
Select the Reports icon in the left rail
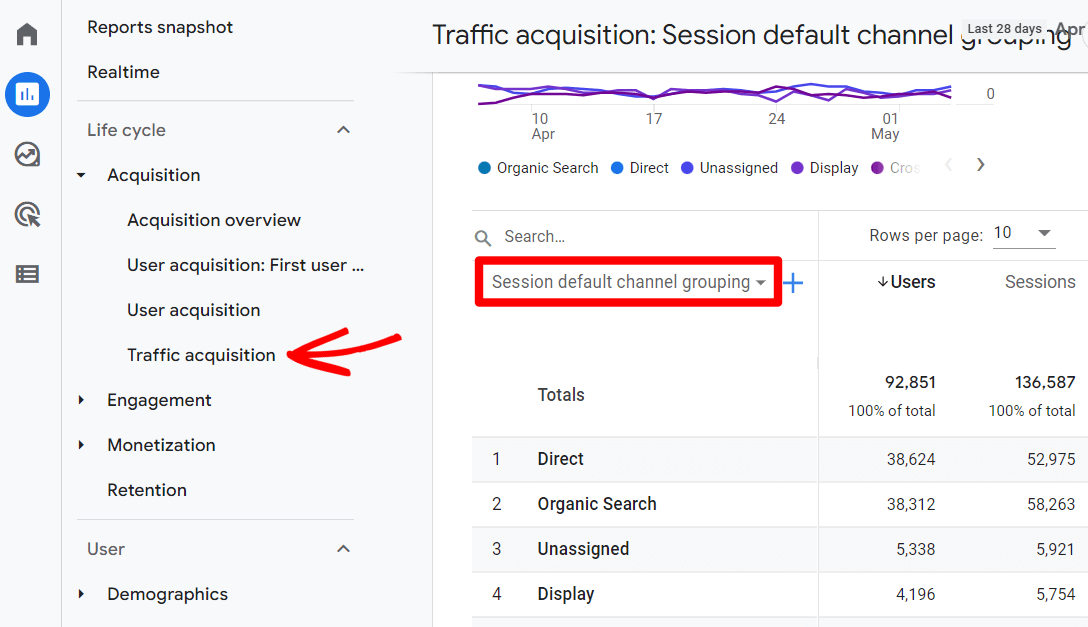pos(27,95)
